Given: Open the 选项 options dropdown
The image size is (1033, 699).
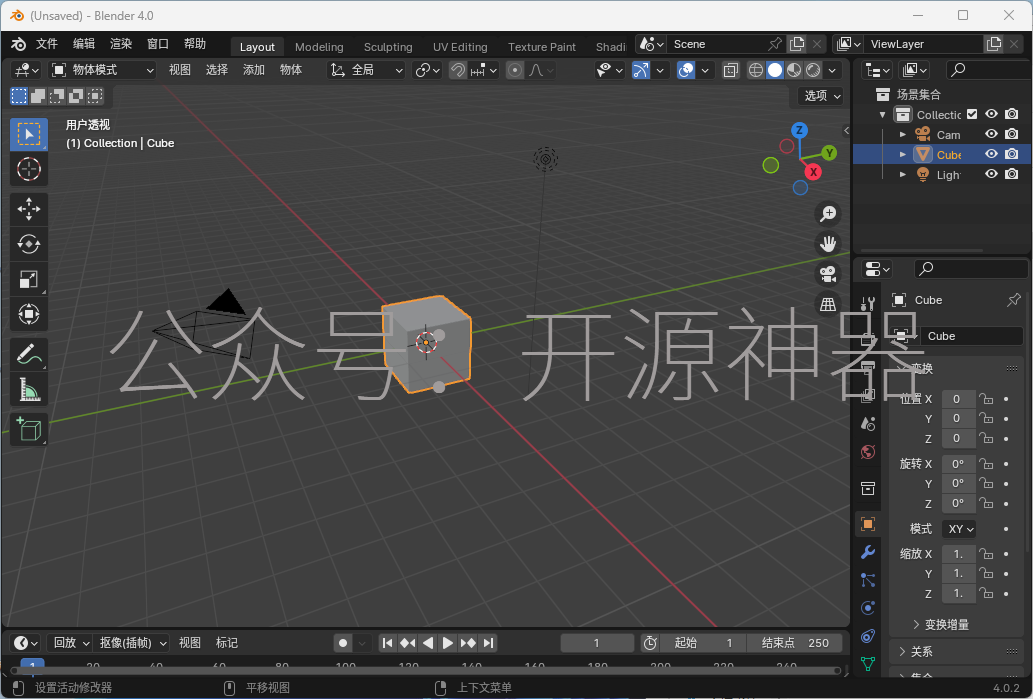Looking at the screenshot, I should 822,96.
